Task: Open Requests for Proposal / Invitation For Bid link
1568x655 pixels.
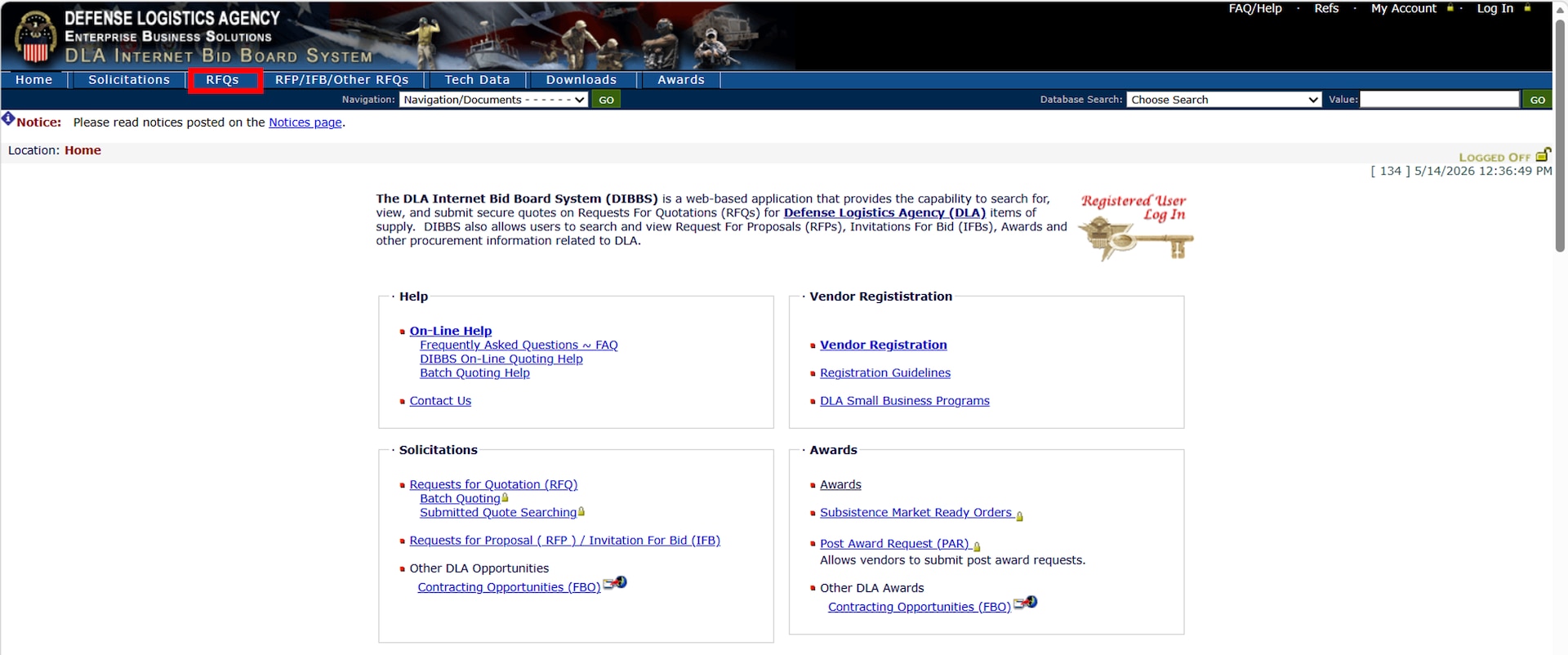Action: [564, 541]
